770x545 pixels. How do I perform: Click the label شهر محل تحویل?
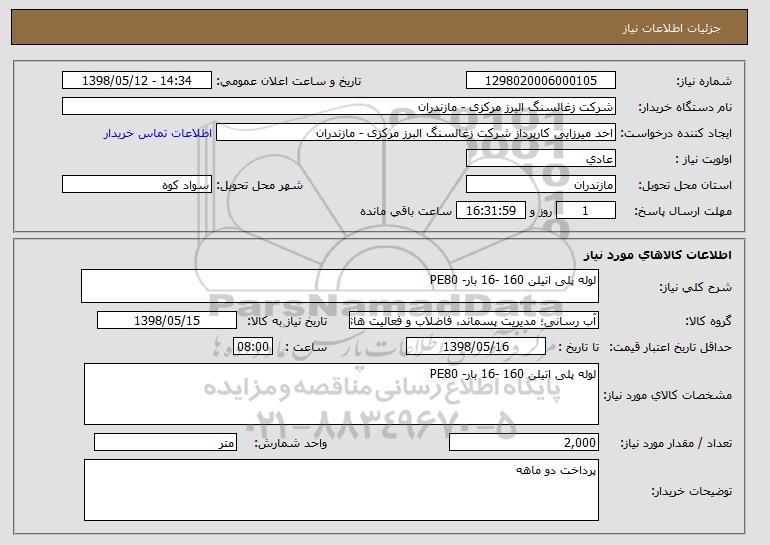(x=260, y=185)
